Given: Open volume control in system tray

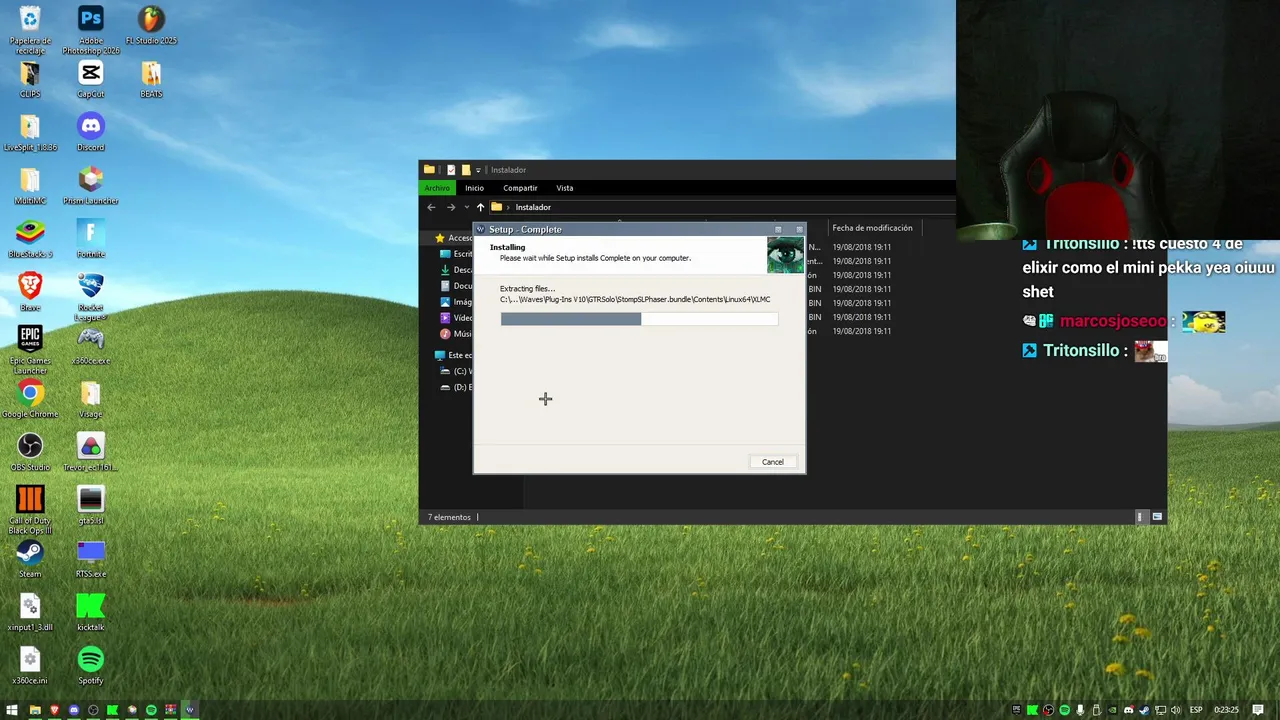Looking at the screenshot, I should coord(1175,710).
